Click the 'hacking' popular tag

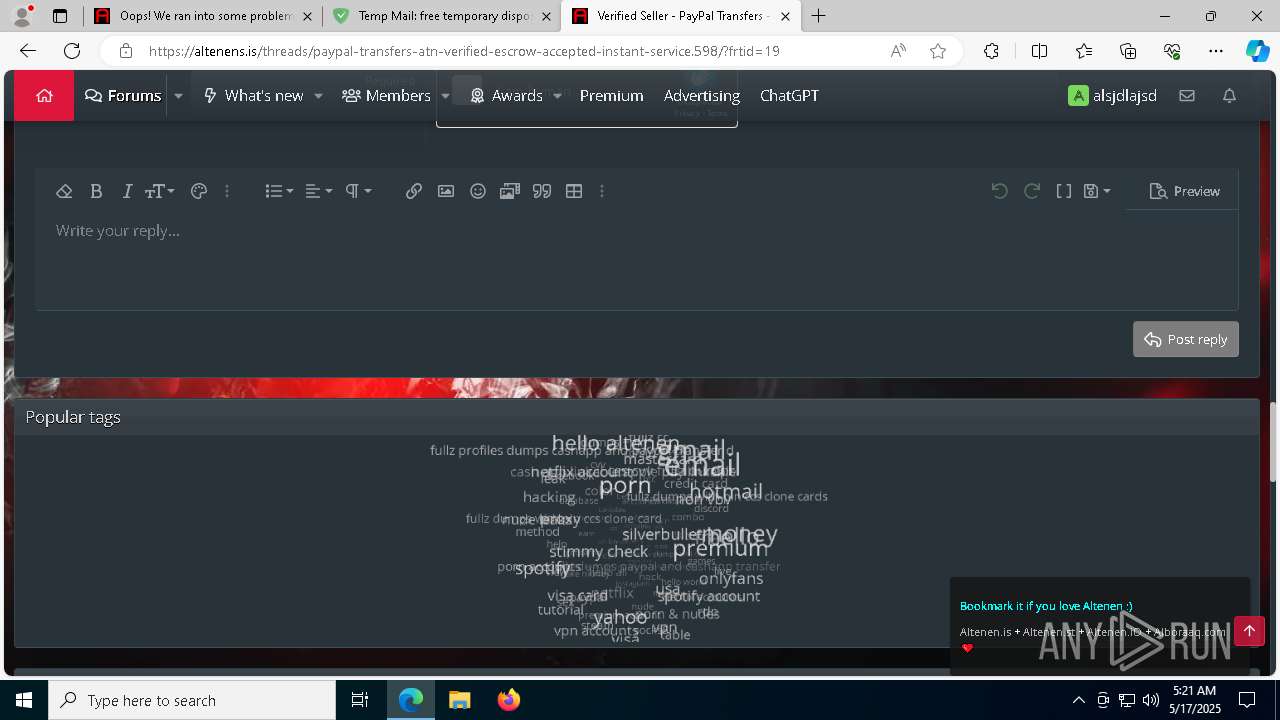tap(549, 497)
